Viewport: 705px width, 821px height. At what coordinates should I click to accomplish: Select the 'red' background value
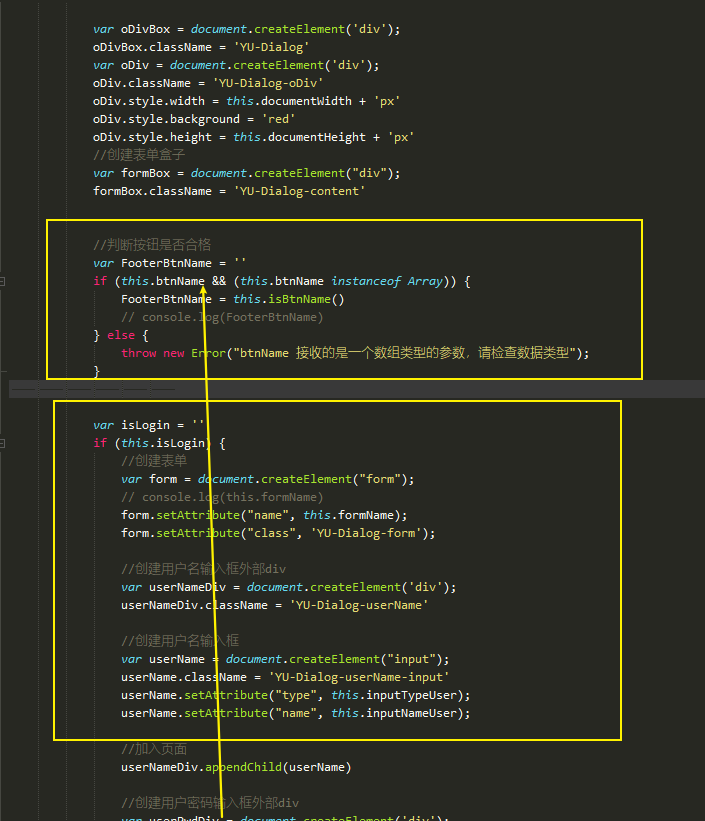pos(278,119)
